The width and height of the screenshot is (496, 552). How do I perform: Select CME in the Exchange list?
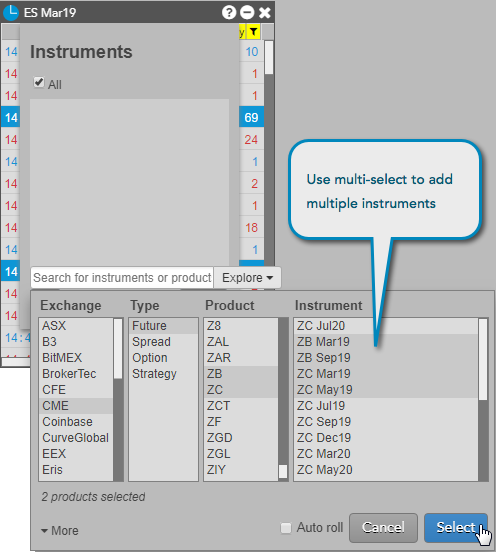tap(76, 406)
